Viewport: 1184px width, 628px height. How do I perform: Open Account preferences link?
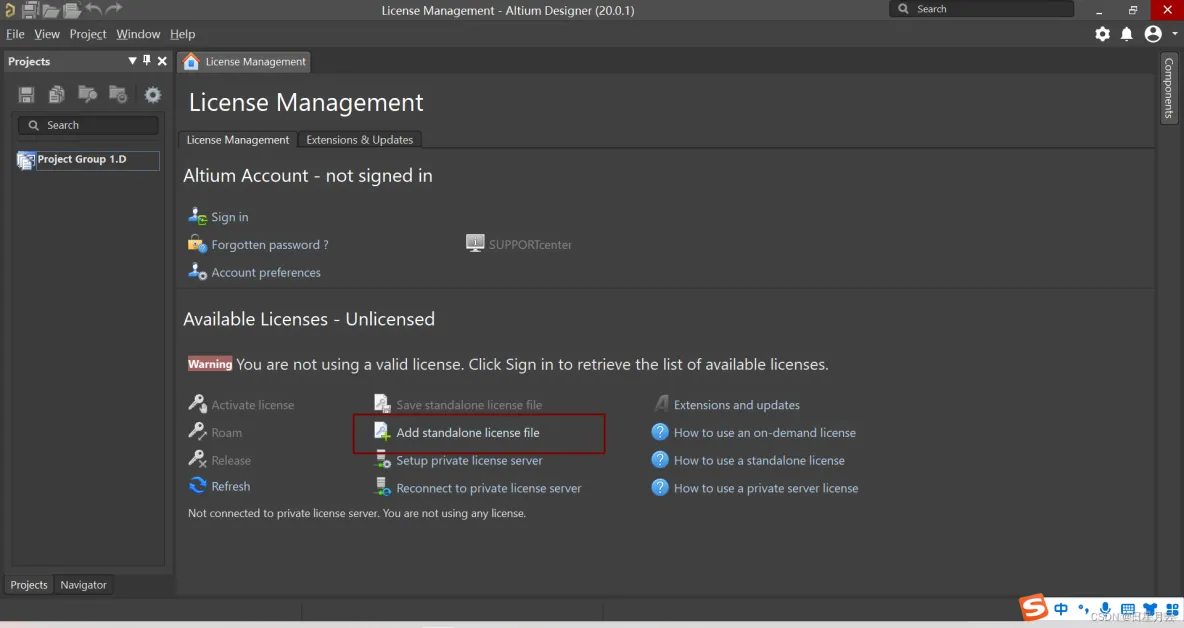[x=266, y=272]
